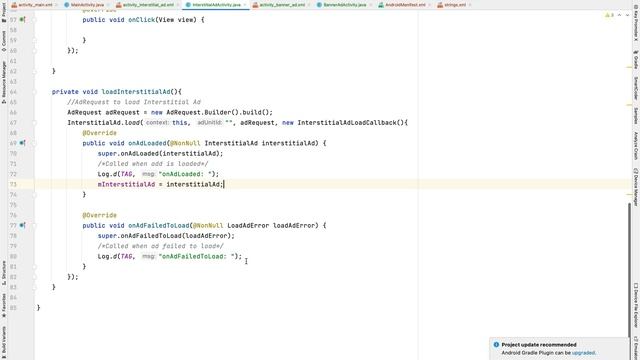Click the 'onAdLoaded' method name on line 69
The width and height of the screenshot is (640, 360).
(x=147, y=143)
